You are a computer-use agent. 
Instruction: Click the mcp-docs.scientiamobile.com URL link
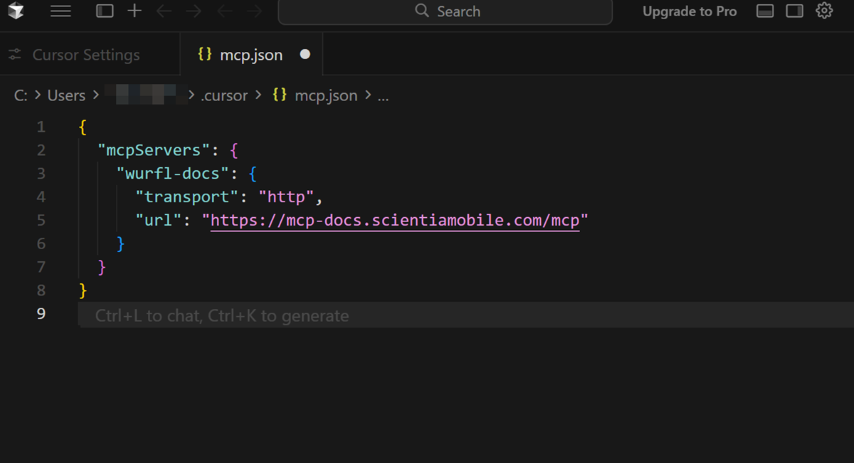coord(395,220)
